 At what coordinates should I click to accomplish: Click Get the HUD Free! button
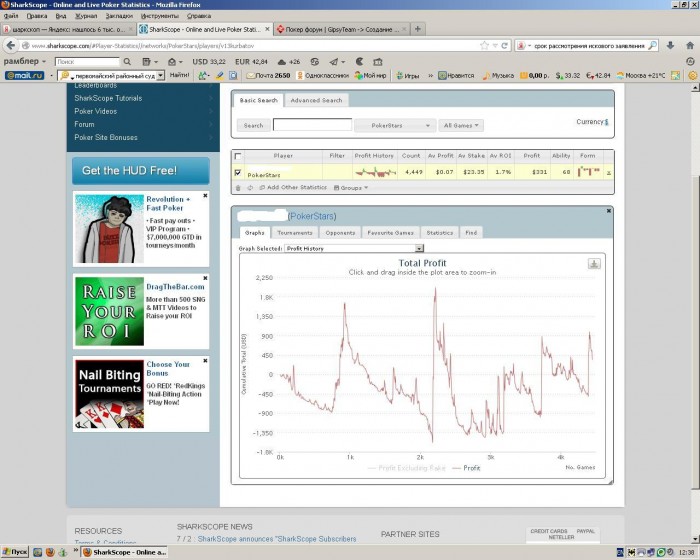[x=141, y=170]
